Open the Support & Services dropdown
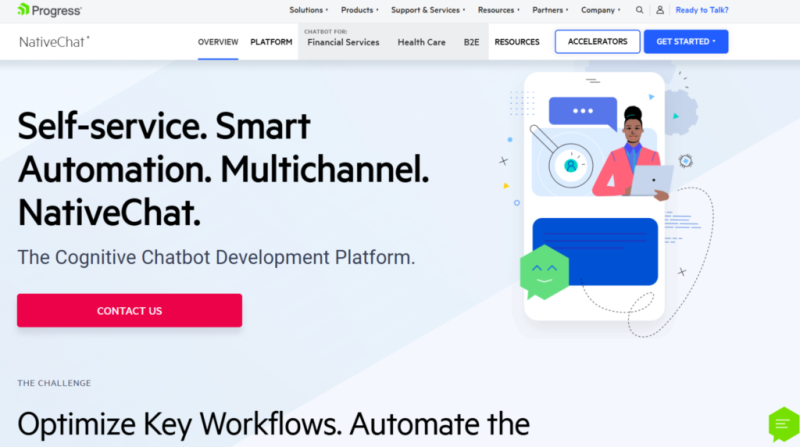Image resolution: width=800 pixels, height=447 pixels. pyautogui.click(x=427, y=10)
